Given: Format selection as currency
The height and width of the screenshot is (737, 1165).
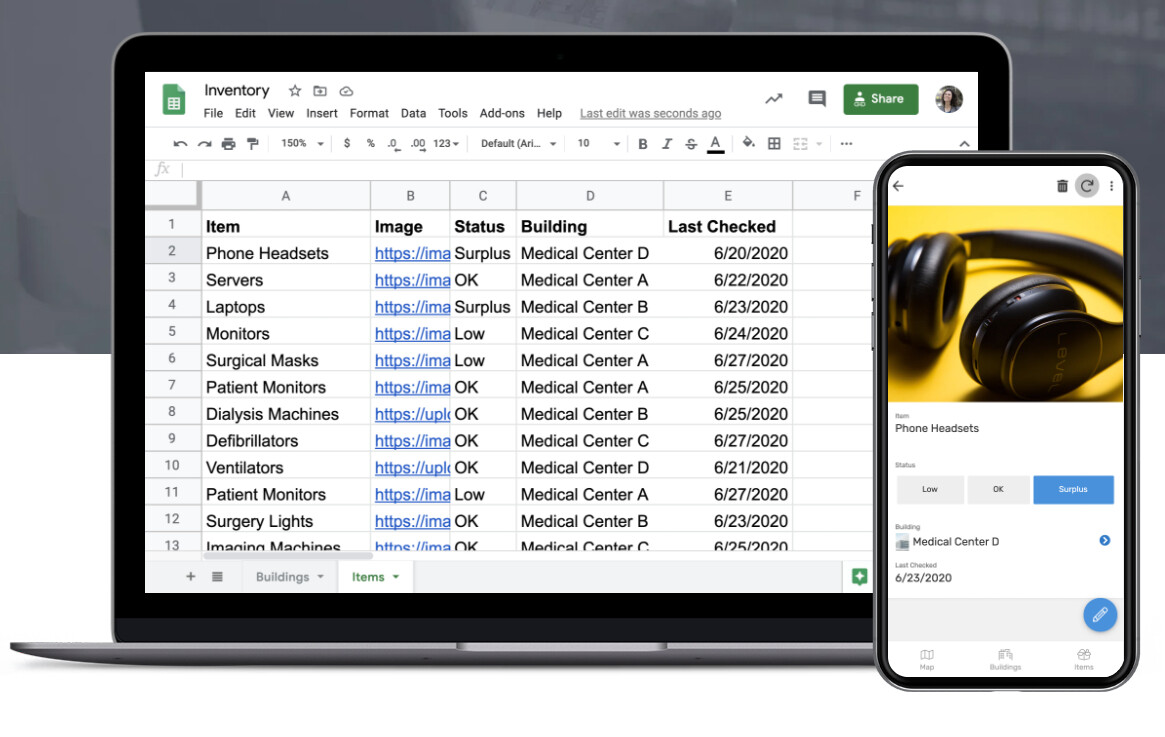Looking at the screenshot, I should (x=346, y=143).
